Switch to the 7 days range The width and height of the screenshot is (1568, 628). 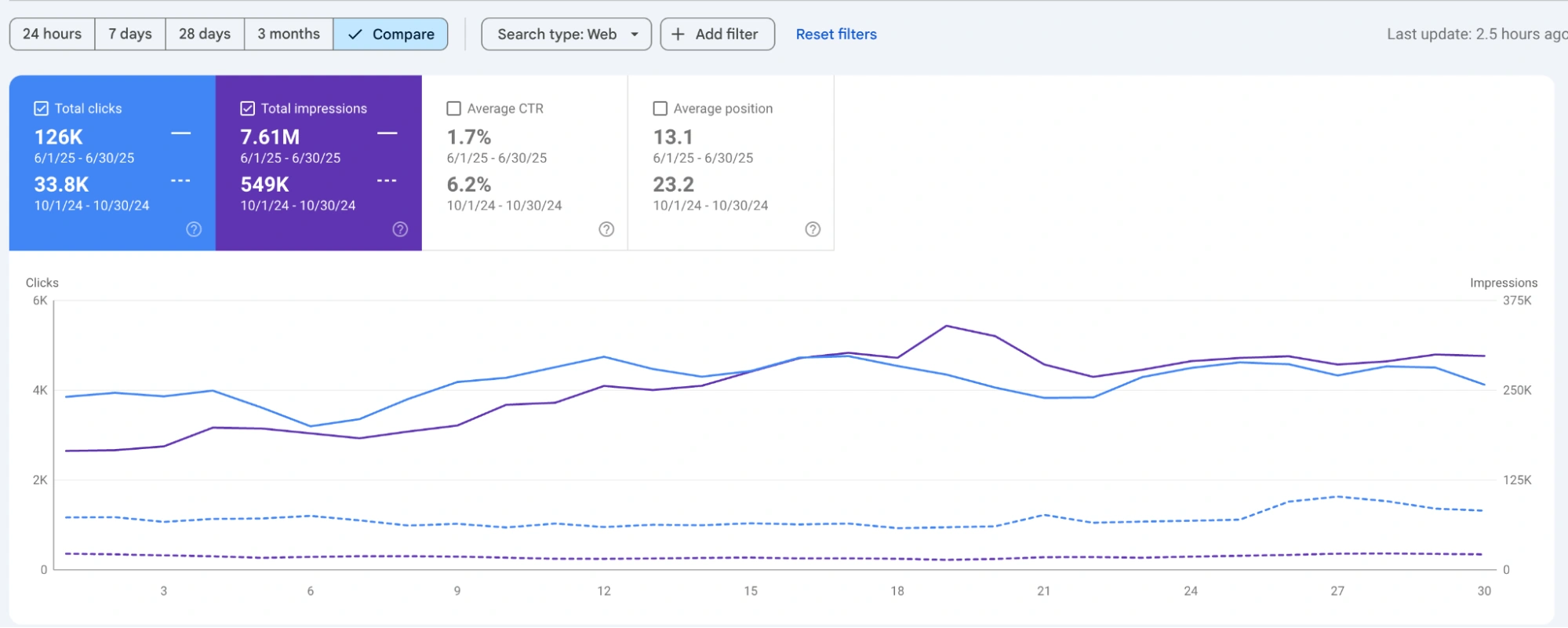(x=130, y=35)
